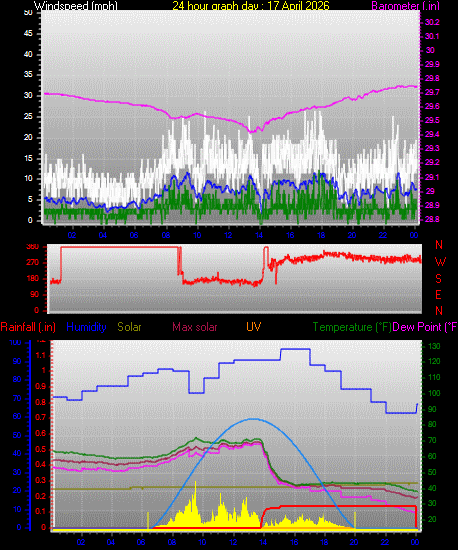Click hour label 12 under the windspeed graph

pos(228,235)
